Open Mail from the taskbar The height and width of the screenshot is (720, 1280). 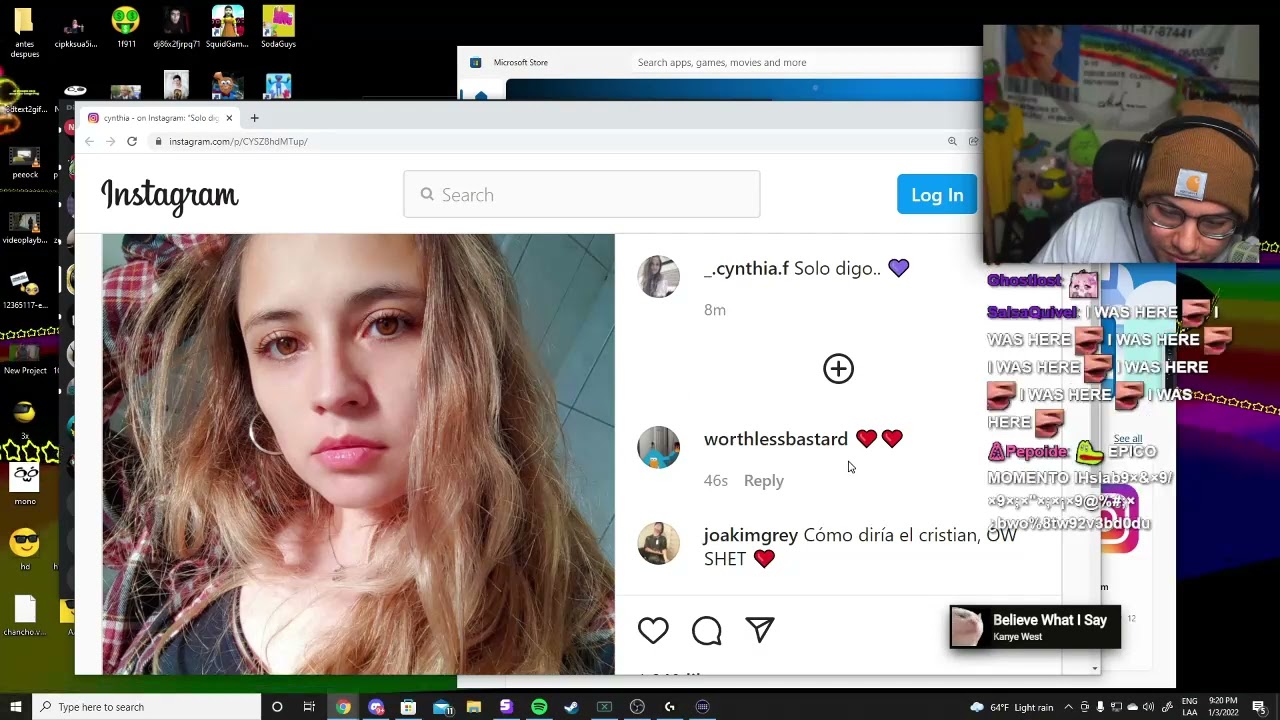[x=441, y=707]
